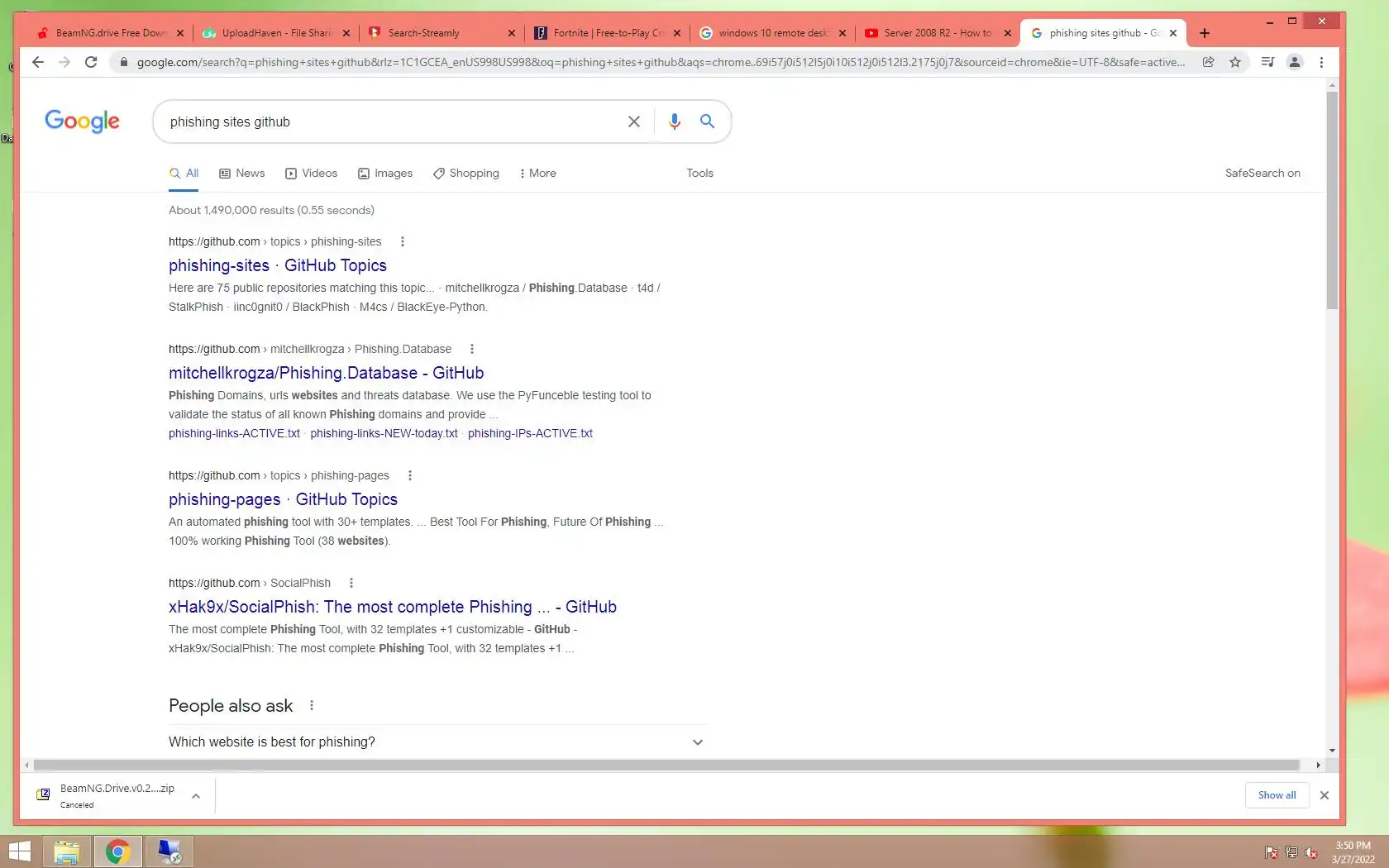This screenshot has width=1389, height=868.
Task: Open the More search filters dropdown
Action: 537,173
